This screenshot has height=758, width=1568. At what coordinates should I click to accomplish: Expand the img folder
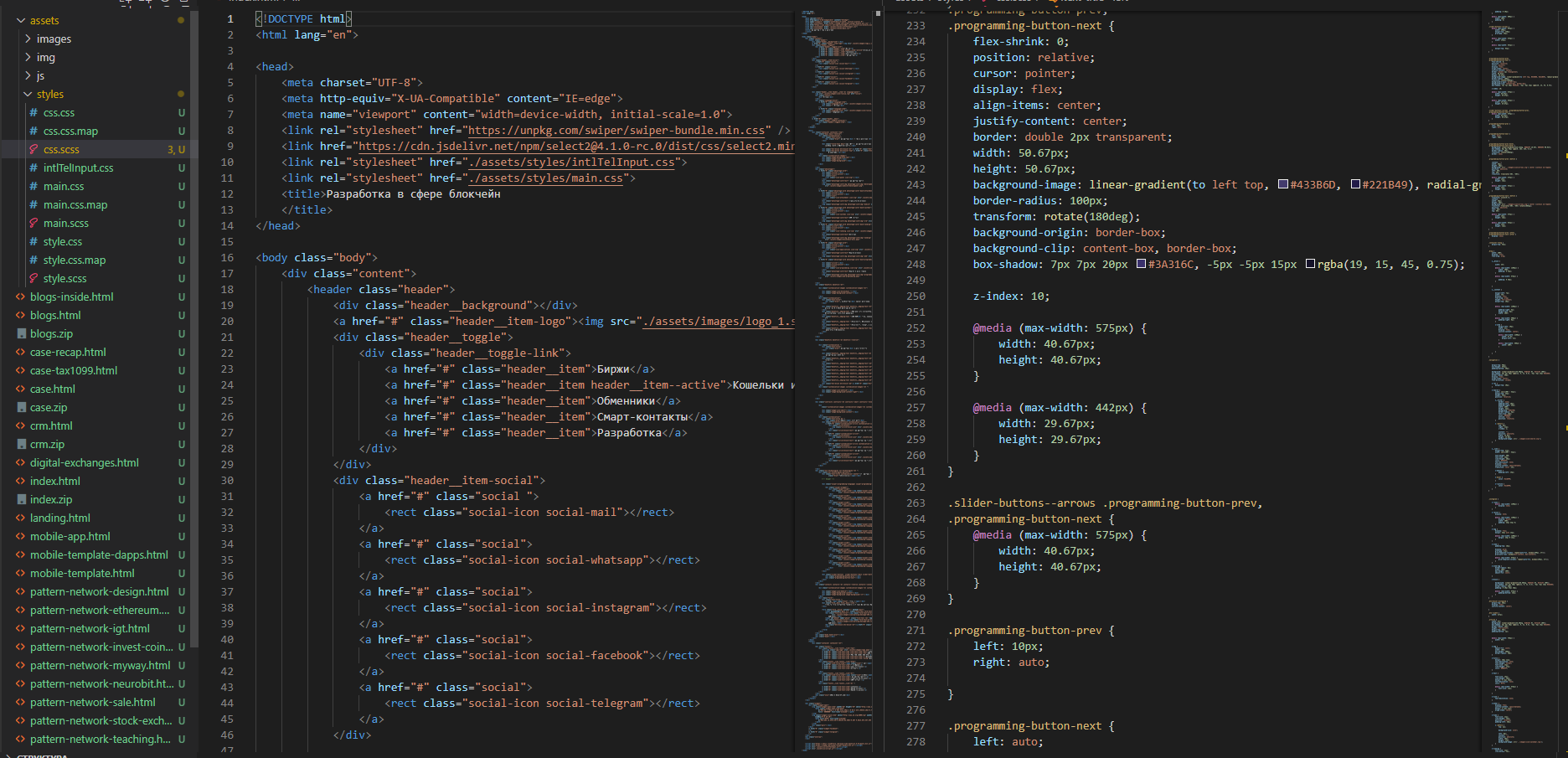coord(28,57)
